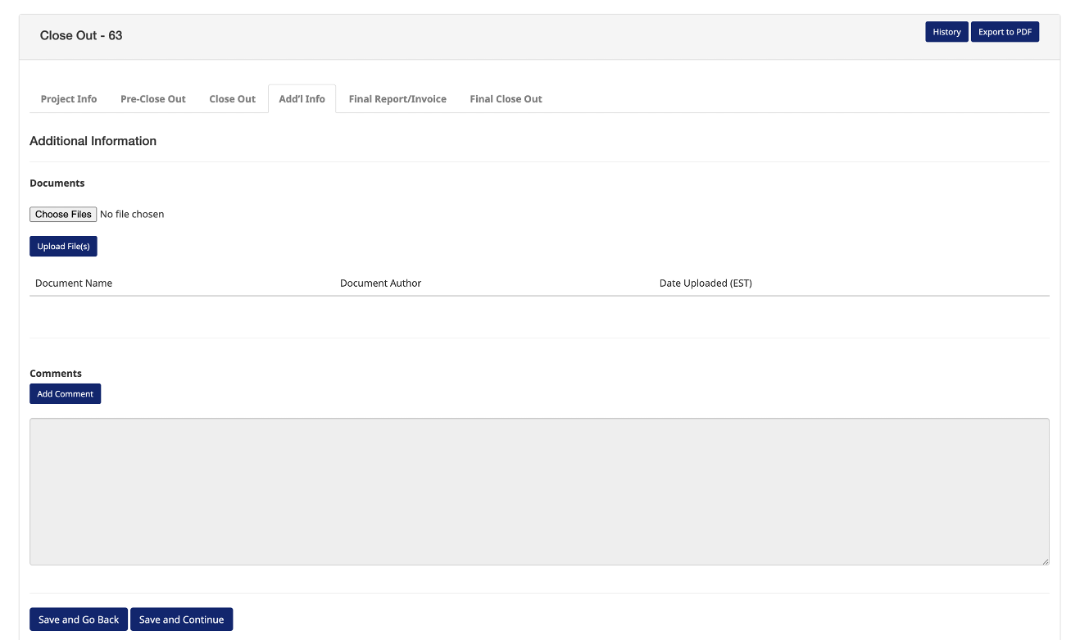Click the comments text area resize handle

[1045, 561]
